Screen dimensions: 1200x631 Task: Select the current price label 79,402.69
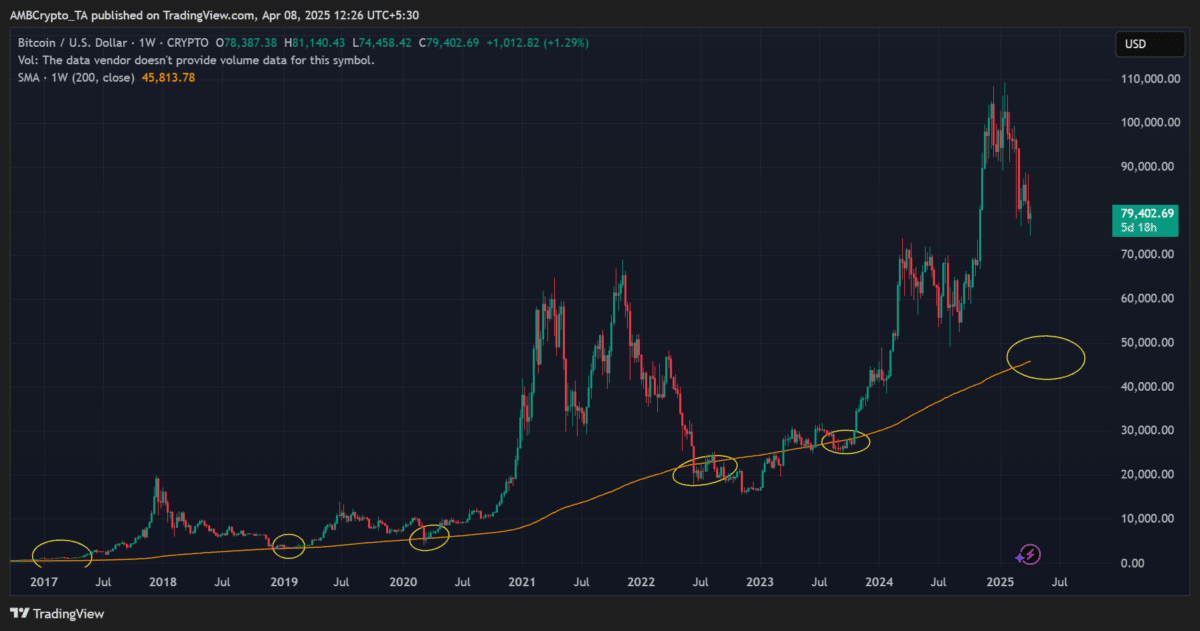1146,213
